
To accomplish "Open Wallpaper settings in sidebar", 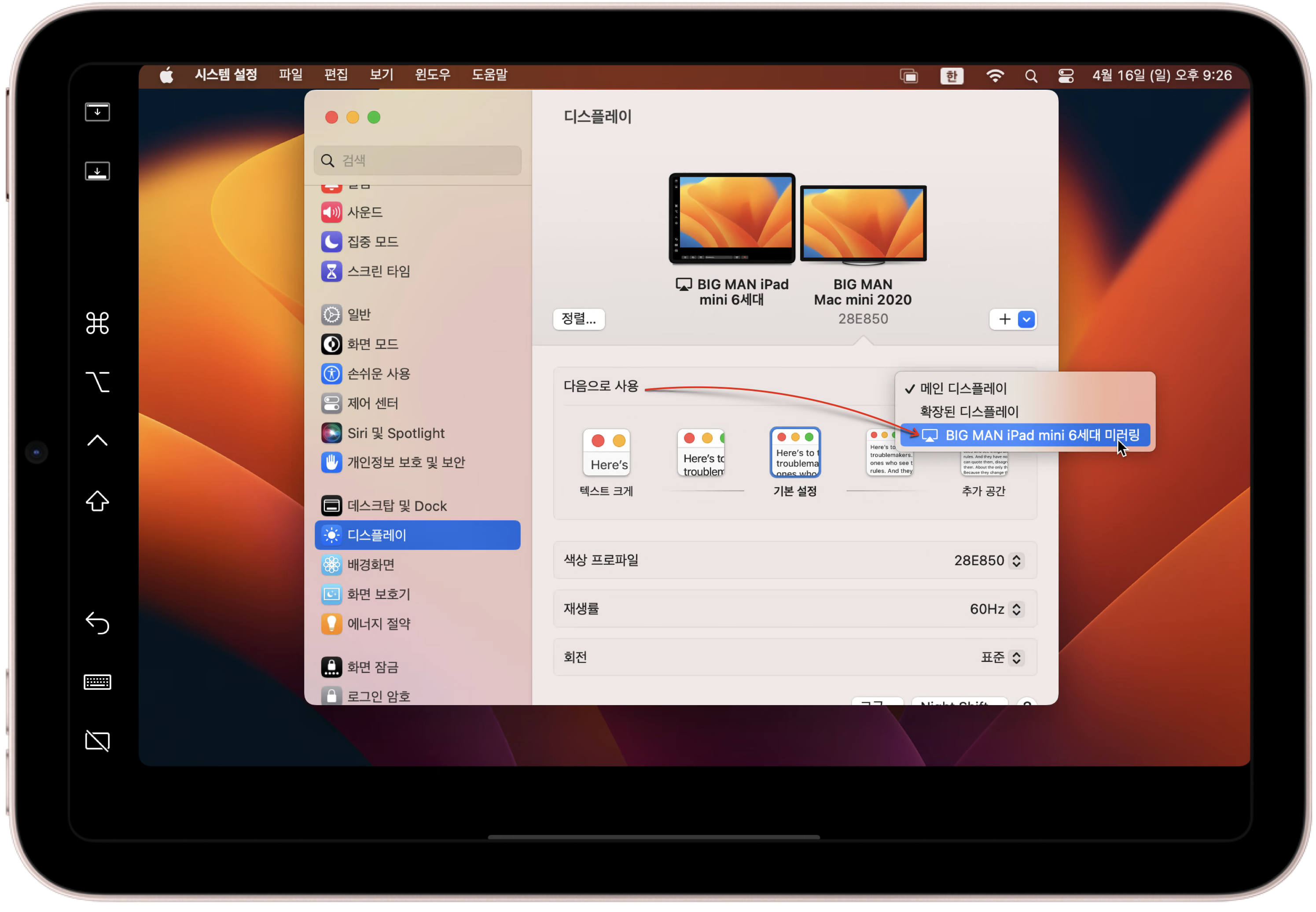I will pyautogui.click(x=371, y=565).
